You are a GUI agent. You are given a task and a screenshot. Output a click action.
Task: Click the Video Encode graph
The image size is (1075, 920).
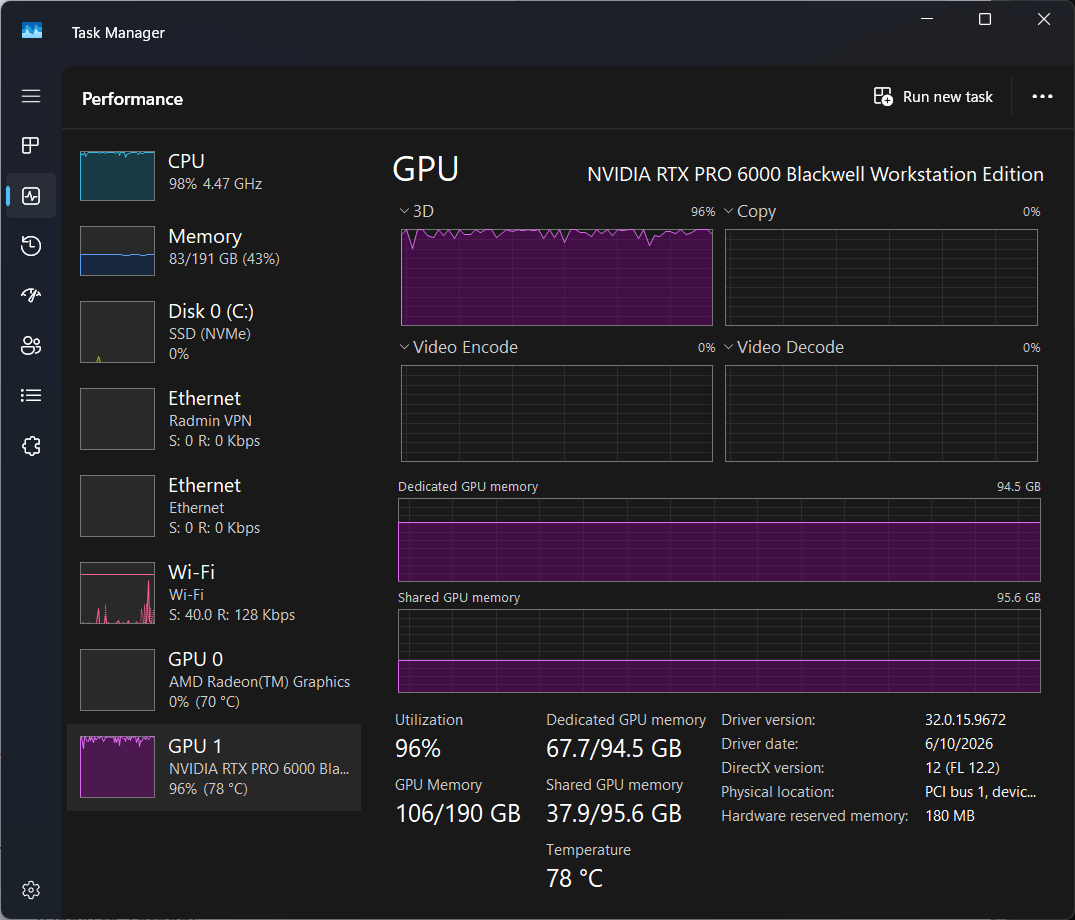557,413
